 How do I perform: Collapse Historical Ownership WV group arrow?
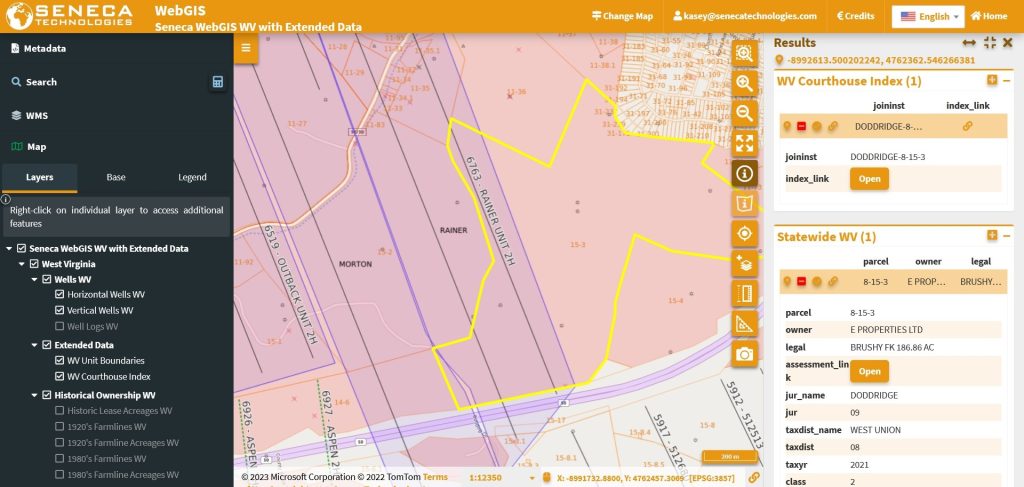pos(34,395)
